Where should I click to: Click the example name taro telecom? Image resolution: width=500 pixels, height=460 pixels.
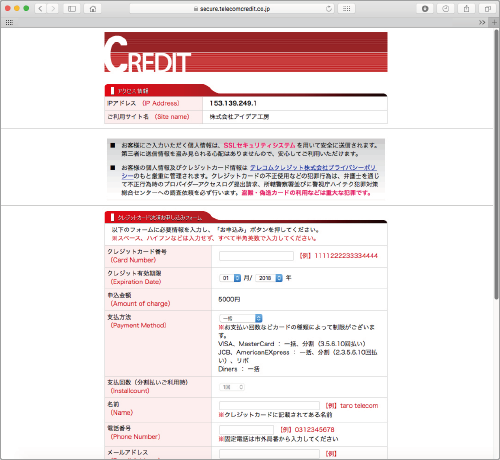pos(359,406)
